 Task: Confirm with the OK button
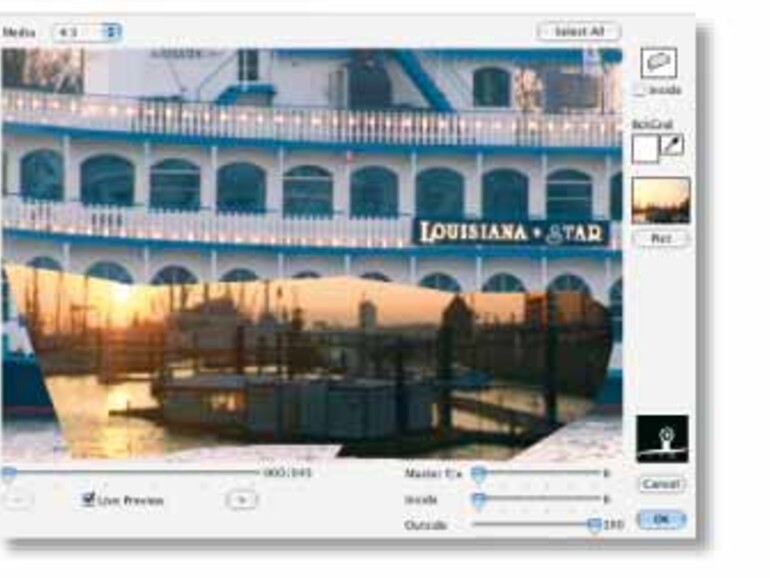point(661,519)
